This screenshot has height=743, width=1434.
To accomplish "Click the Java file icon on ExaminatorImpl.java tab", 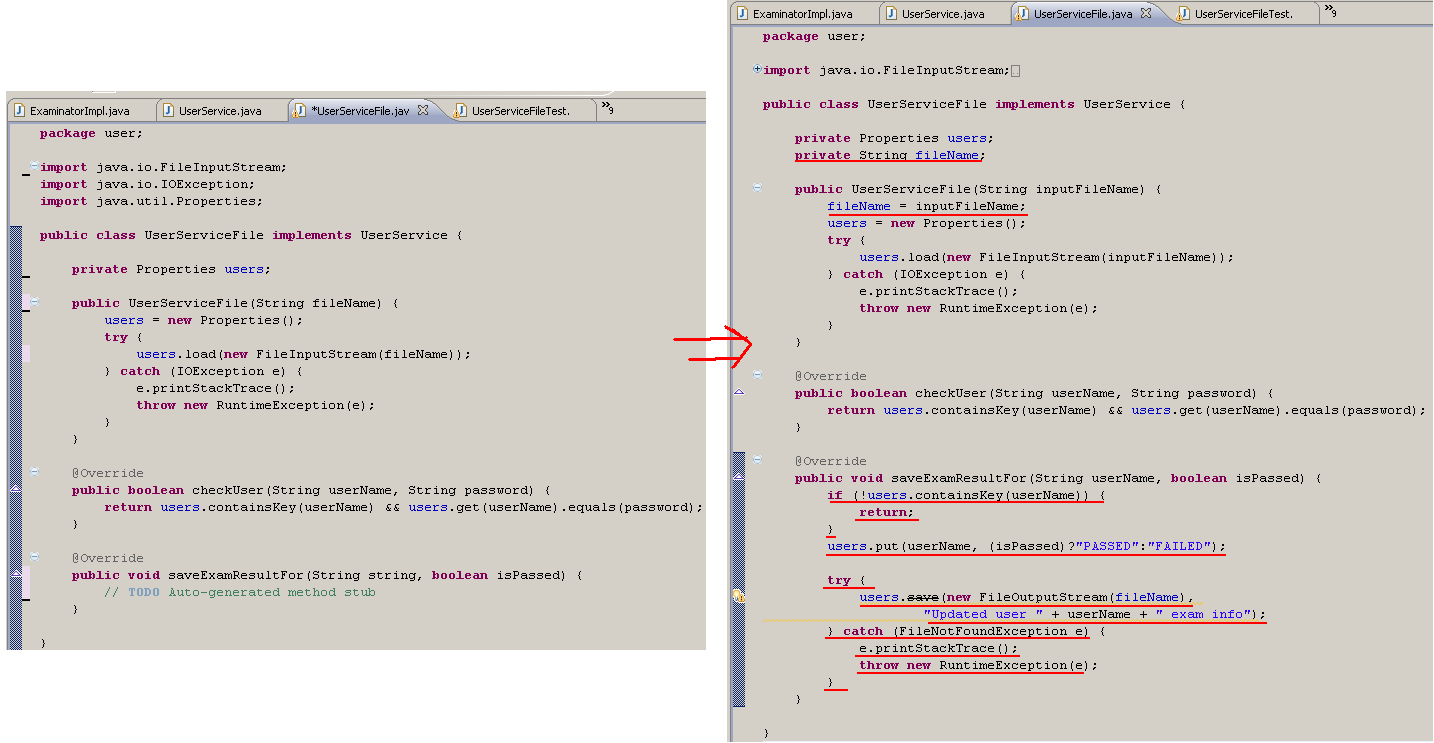I will 743,13.
